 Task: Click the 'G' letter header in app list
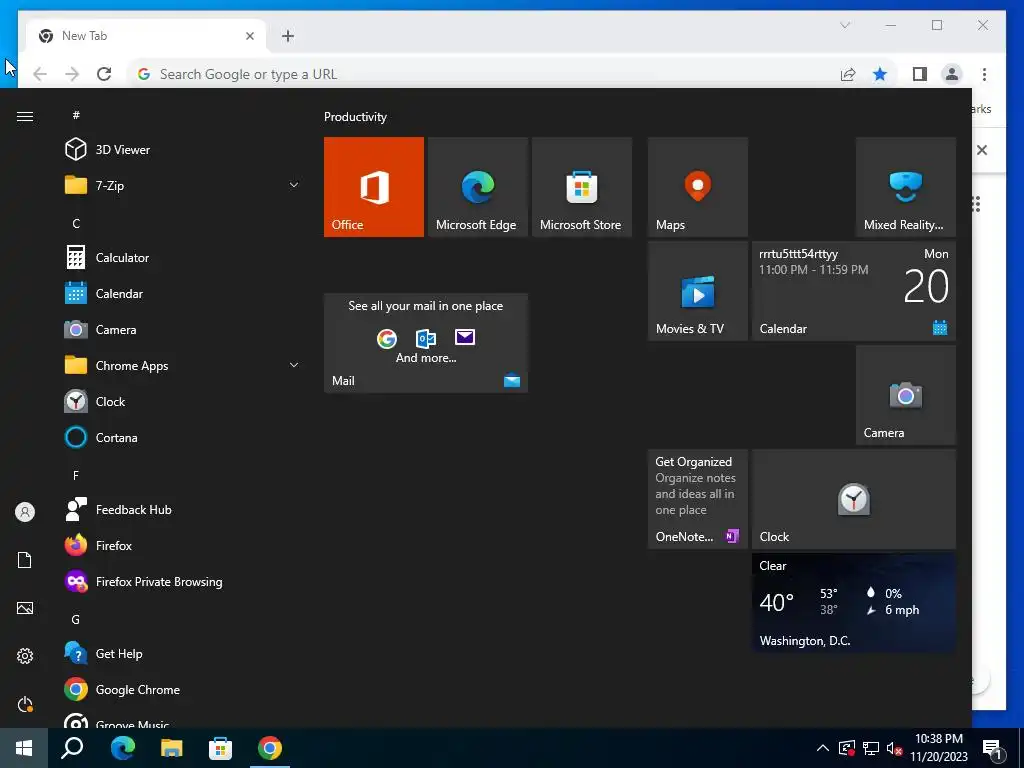[76, 619]
